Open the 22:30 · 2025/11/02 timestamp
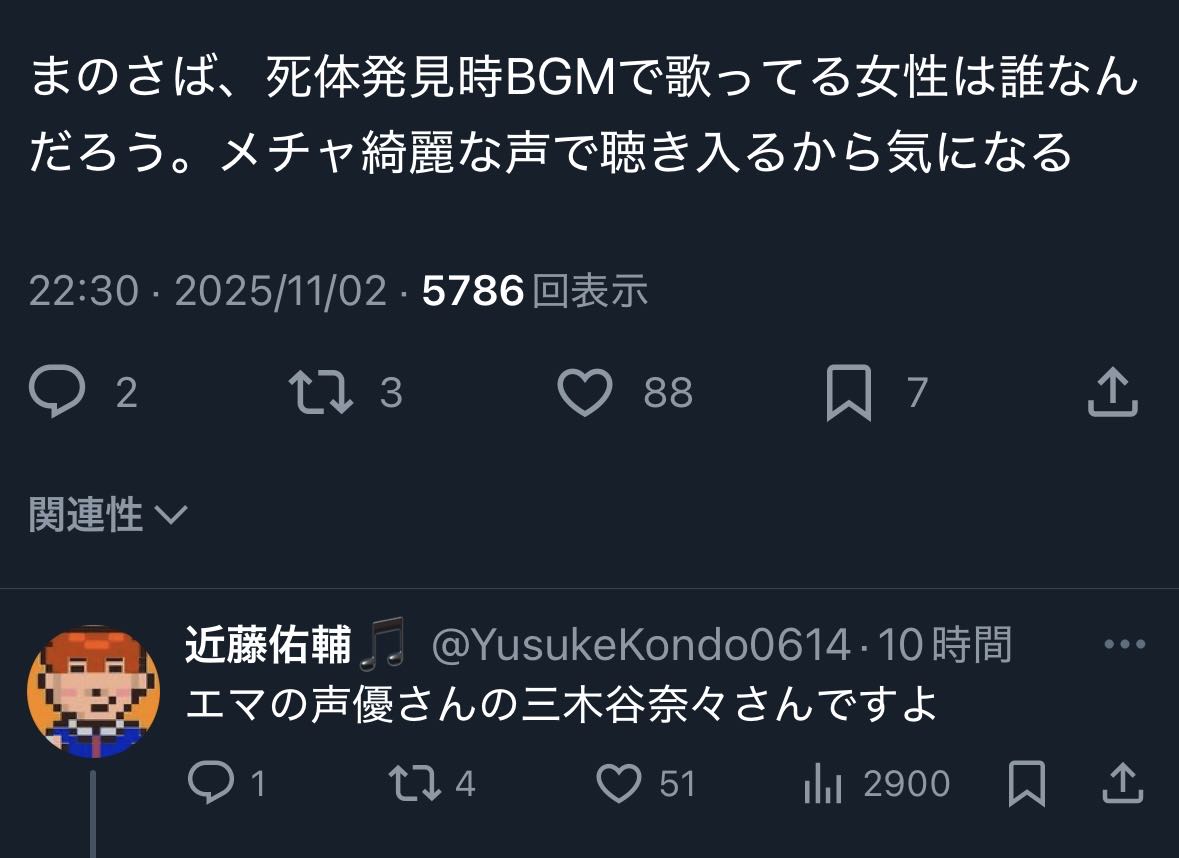Viewport: 1179px width, 858px height. coord(208,290)
